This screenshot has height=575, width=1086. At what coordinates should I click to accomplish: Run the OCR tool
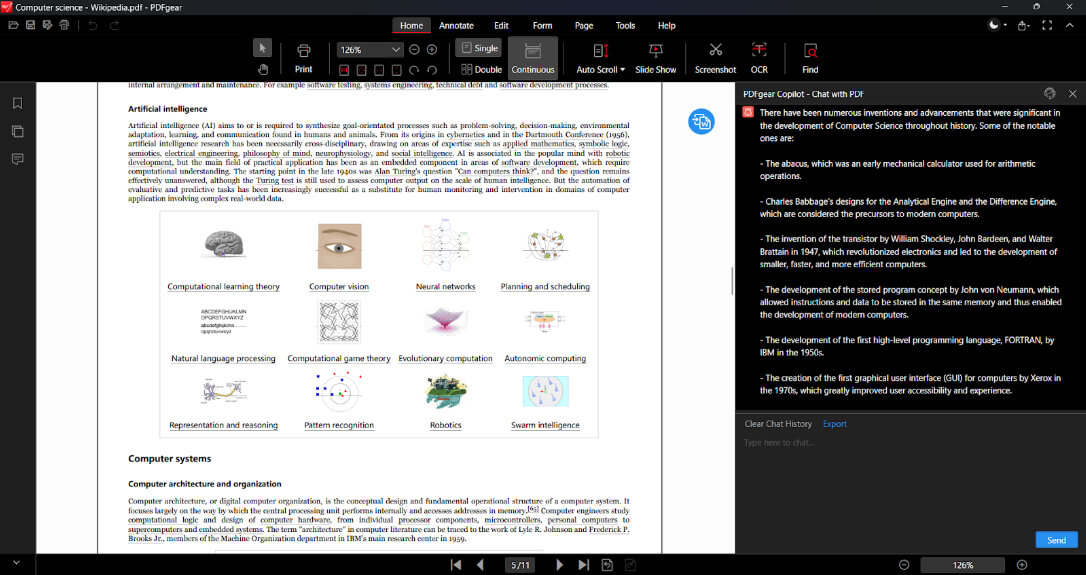click(759, 58)
